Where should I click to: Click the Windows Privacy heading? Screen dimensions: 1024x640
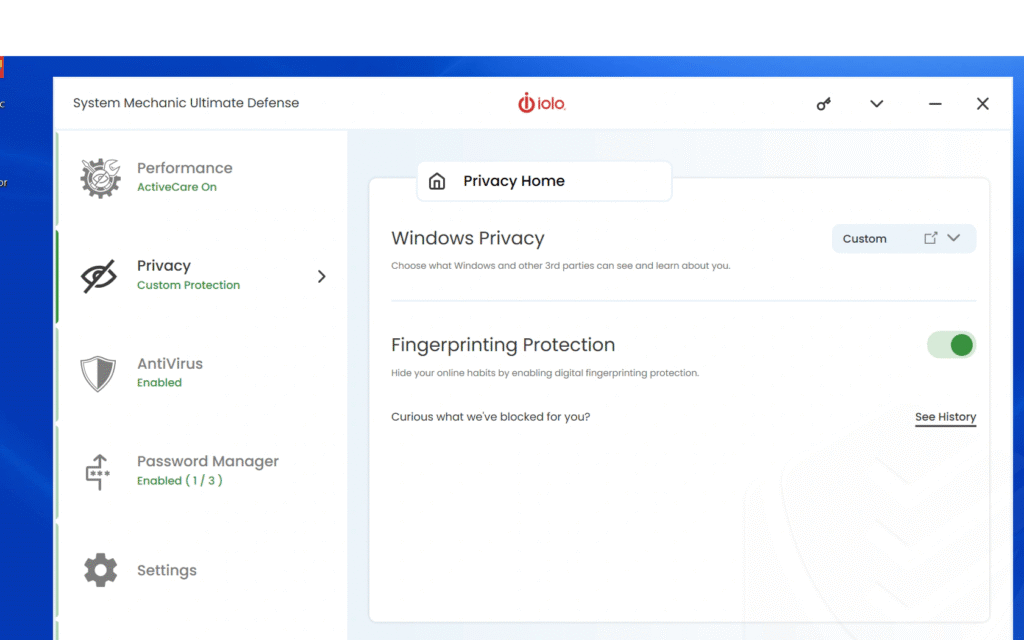tap(468, 238)
